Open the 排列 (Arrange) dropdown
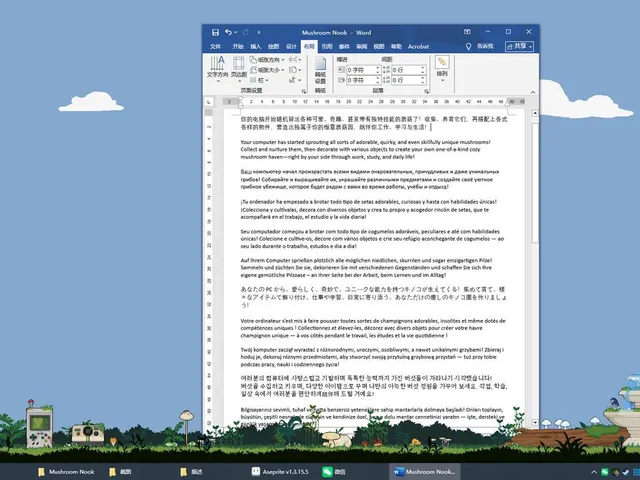 point(442,69)
